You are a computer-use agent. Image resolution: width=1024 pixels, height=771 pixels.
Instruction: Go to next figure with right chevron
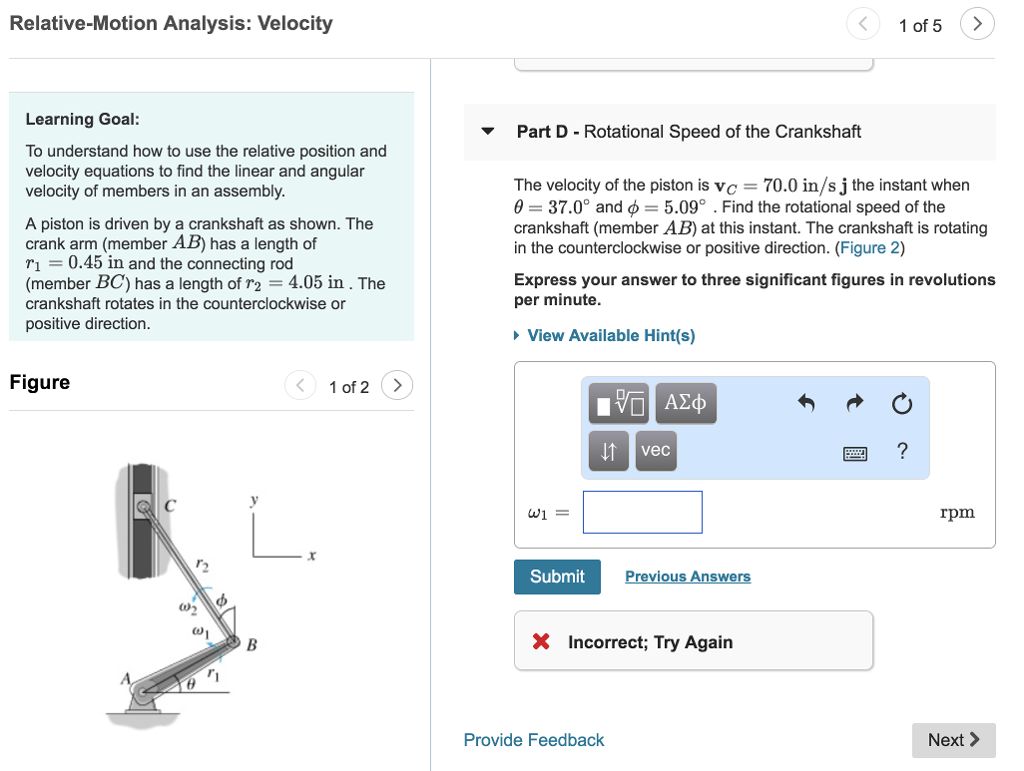[x=397, y=385]
